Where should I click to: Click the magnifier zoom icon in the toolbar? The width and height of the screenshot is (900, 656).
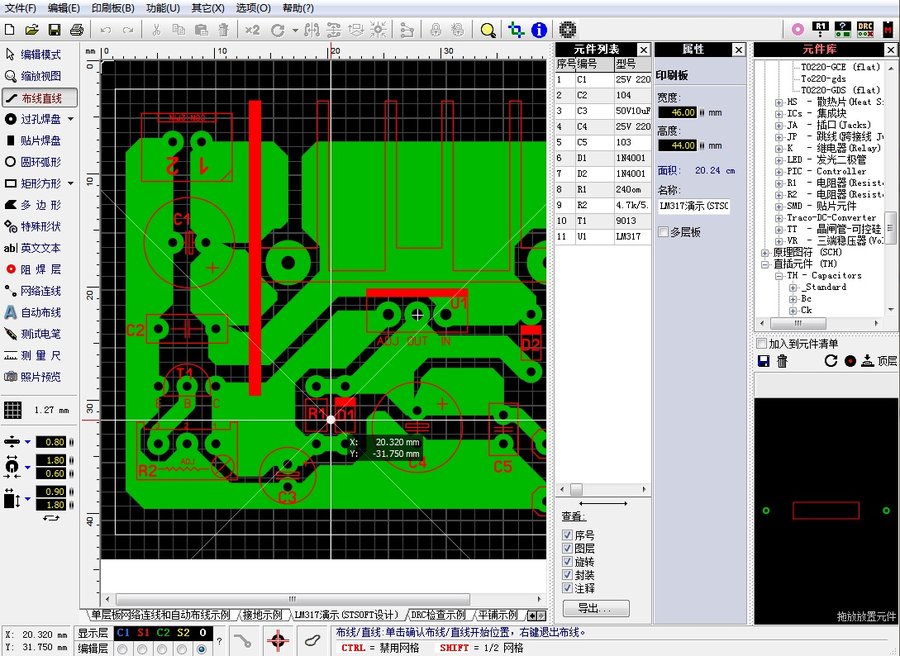487,30
